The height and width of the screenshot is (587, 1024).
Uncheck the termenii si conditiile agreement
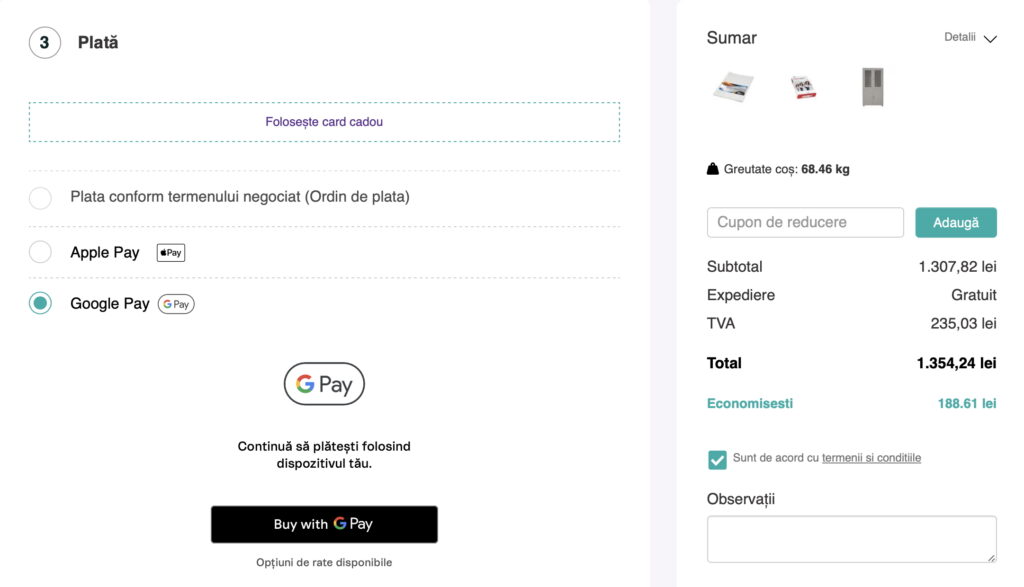coord(716,460)
